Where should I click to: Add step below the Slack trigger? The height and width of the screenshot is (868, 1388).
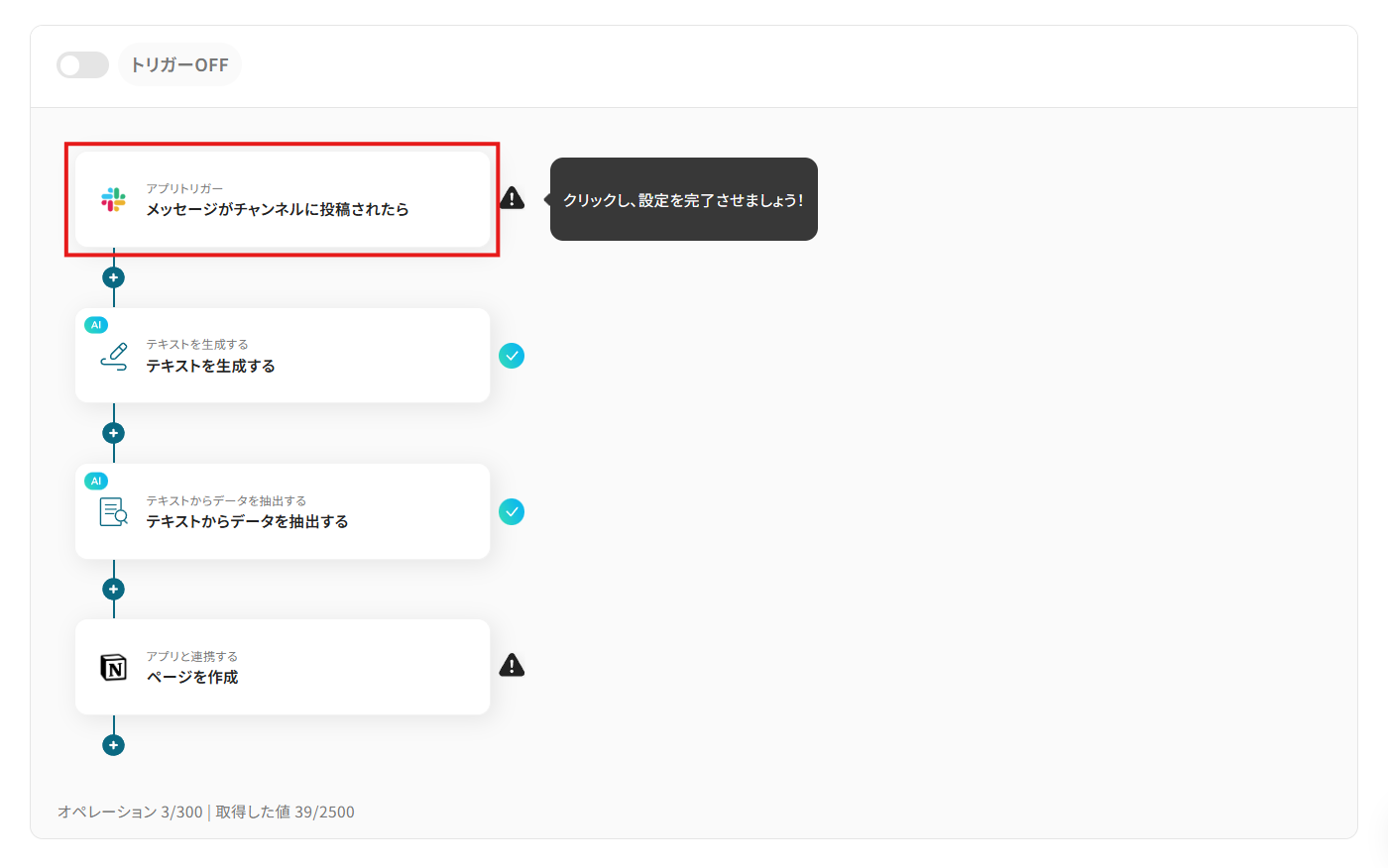(x=113, y=277)
